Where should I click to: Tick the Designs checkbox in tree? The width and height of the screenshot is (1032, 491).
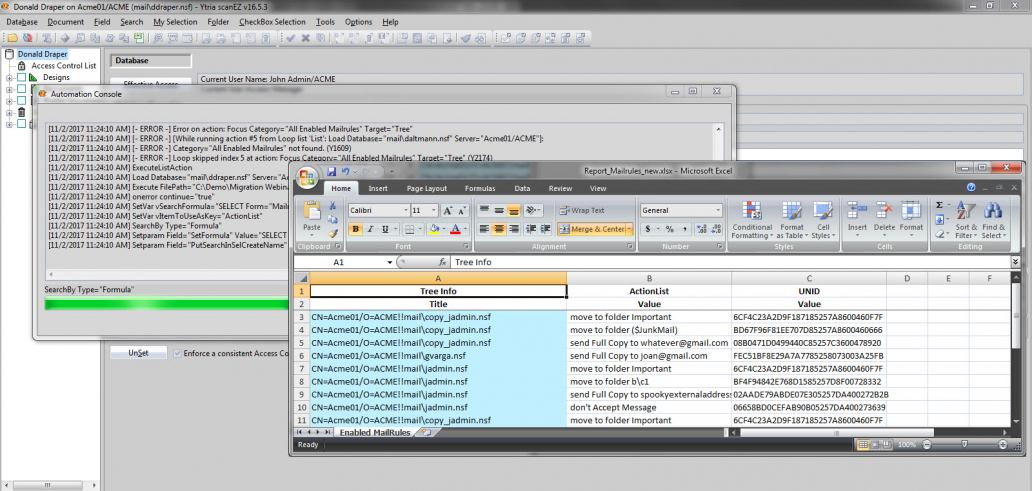22,78
